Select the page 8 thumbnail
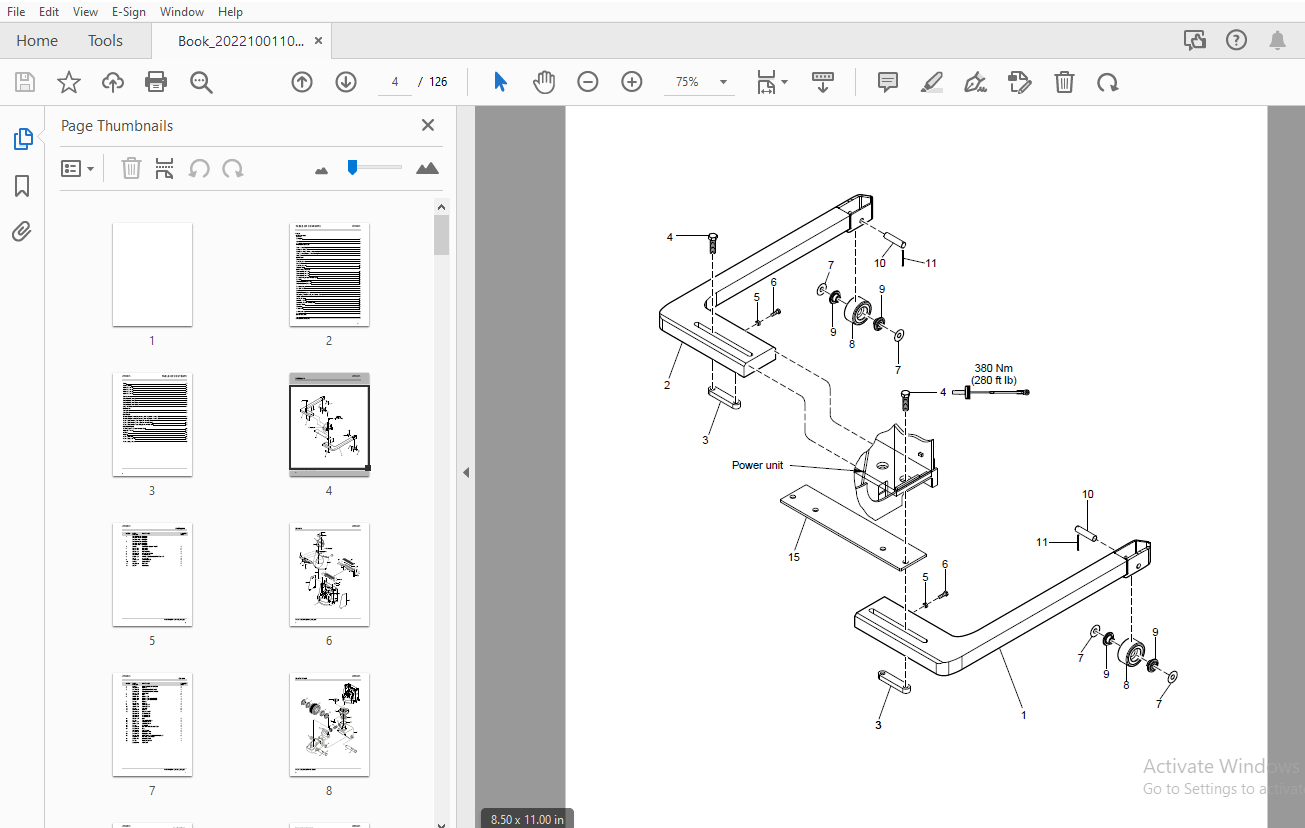The image size is (1305, 828). (x=329, y=725)
